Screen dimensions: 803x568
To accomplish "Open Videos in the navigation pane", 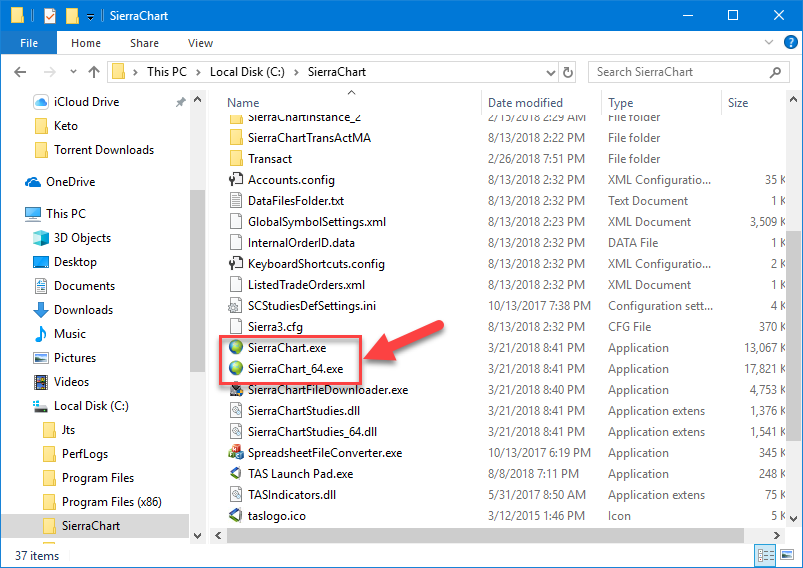I will tap(71, 382).
